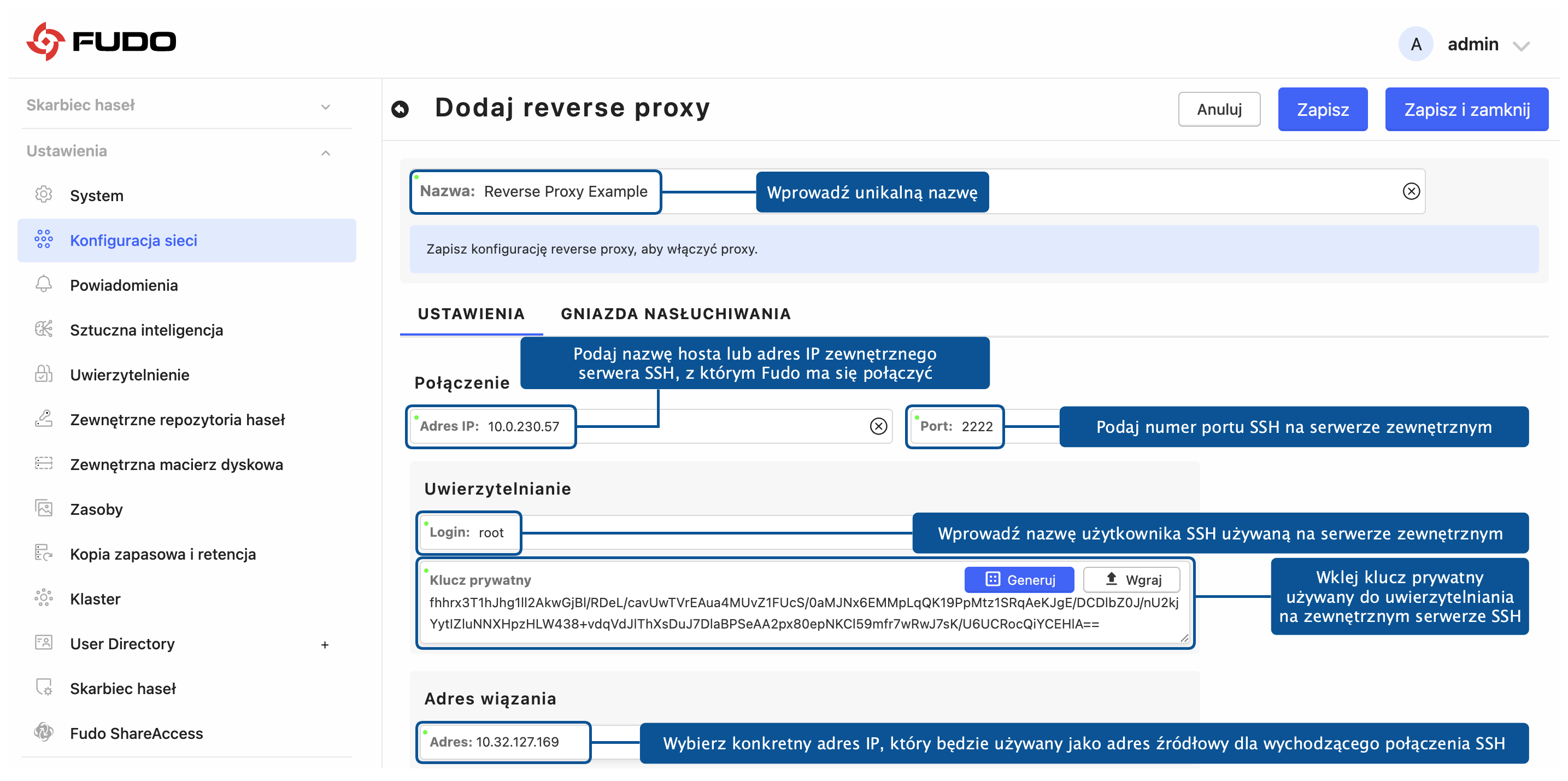Click the Kopia zapasowa i retencja icon
The width and height of the screenshot is (1568, 781).
tap(44, 553)
